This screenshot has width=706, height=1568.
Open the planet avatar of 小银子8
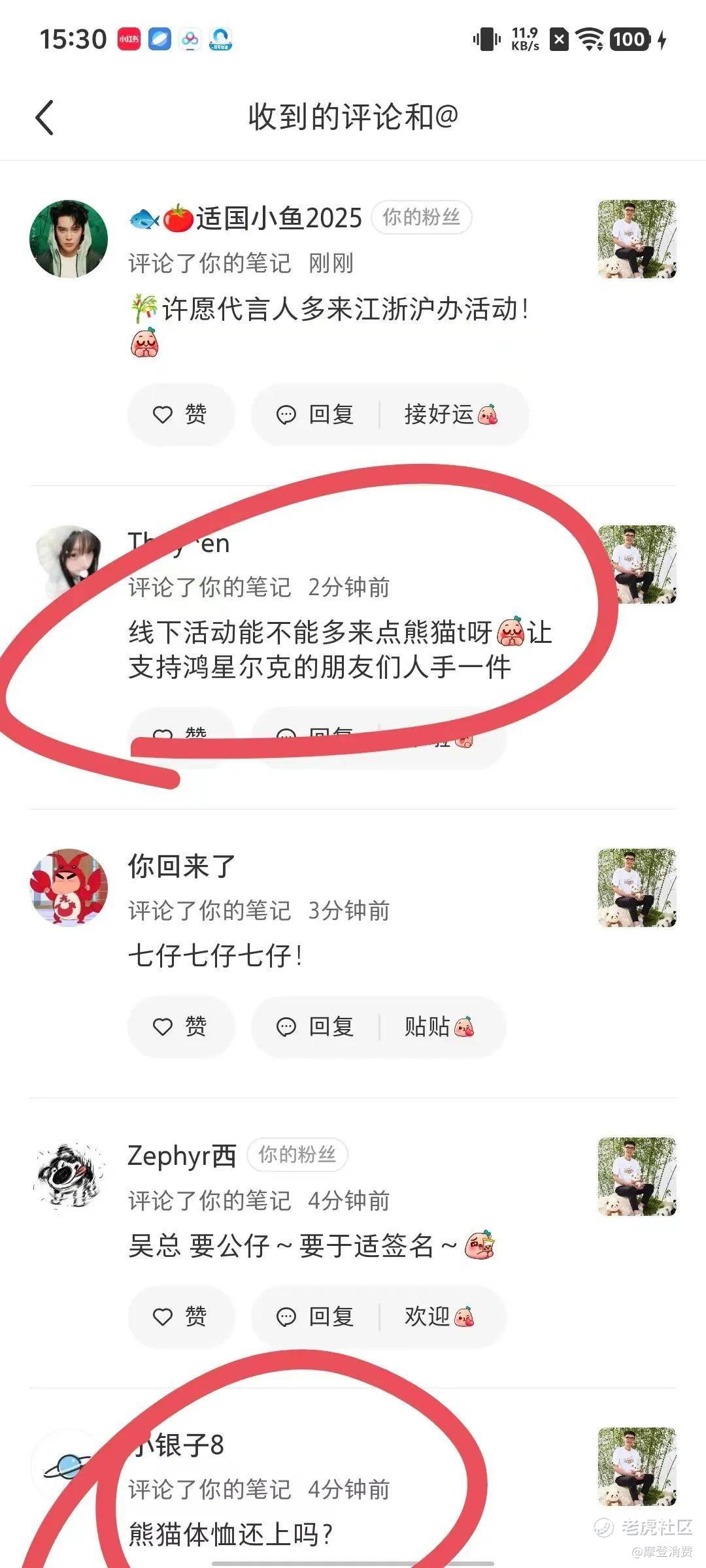[x=69, y=1467]
